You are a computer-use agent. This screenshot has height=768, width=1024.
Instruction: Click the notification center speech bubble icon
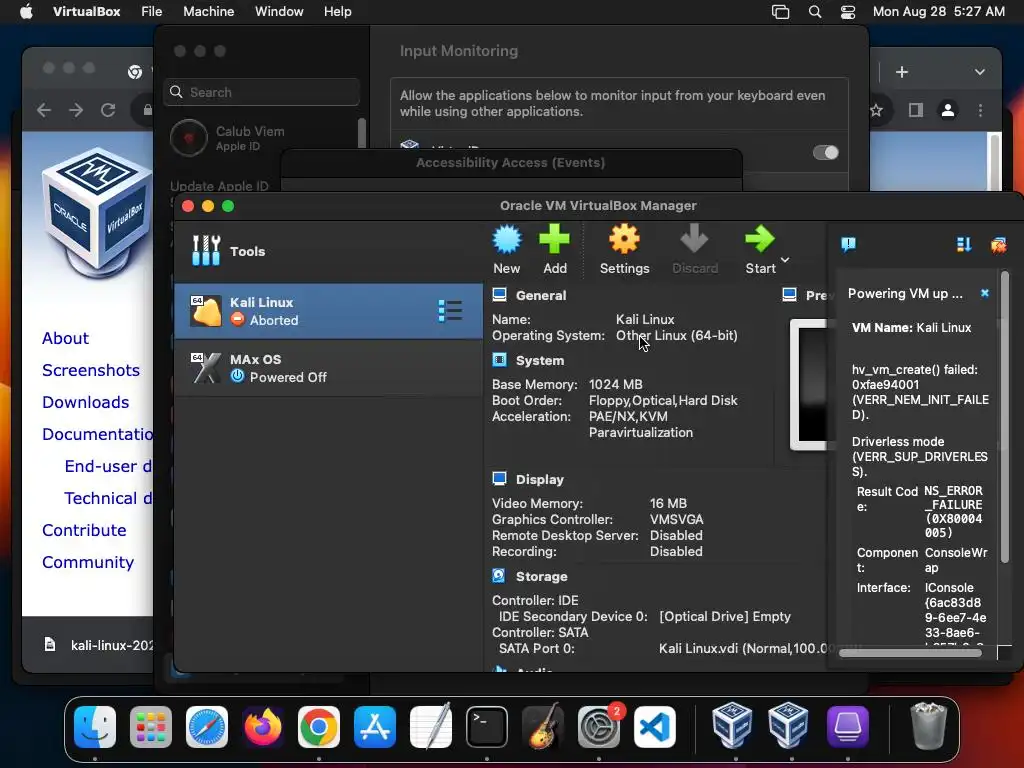pos(848,245)
